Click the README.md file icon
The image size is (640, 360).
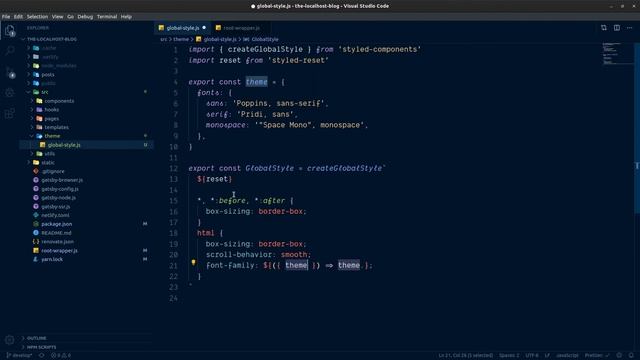(36, 233)
